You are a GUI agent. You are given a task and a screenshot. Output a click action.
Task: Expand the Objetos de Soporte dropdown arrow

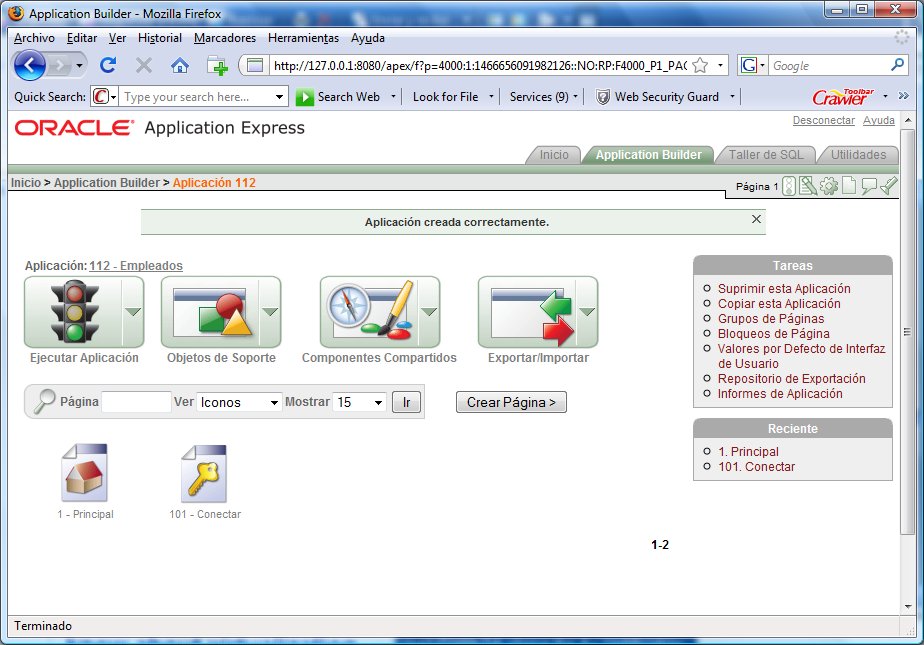pos(270,312)
